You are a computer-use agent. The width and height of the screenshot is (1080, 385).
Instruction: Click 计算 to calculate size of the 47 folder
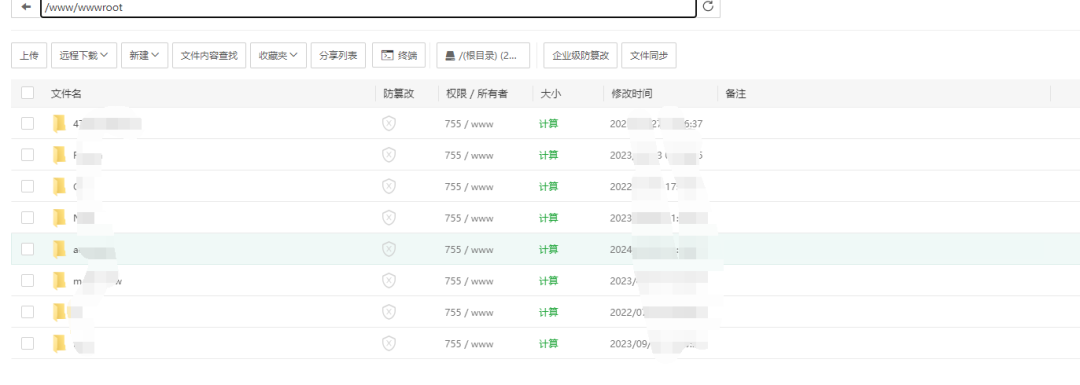click(548, 124)
